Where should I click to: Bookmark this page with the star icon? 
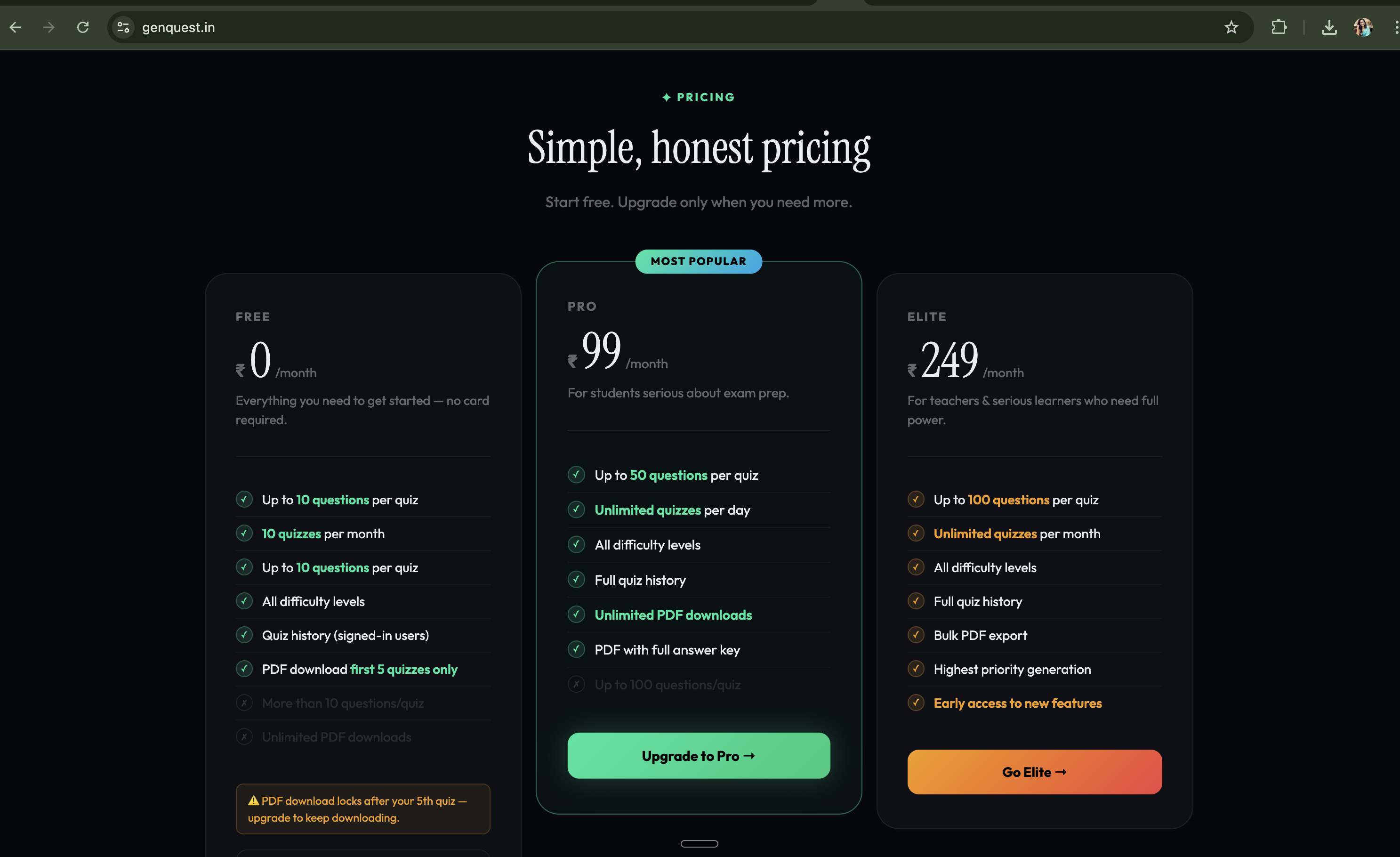(1231, 27)
